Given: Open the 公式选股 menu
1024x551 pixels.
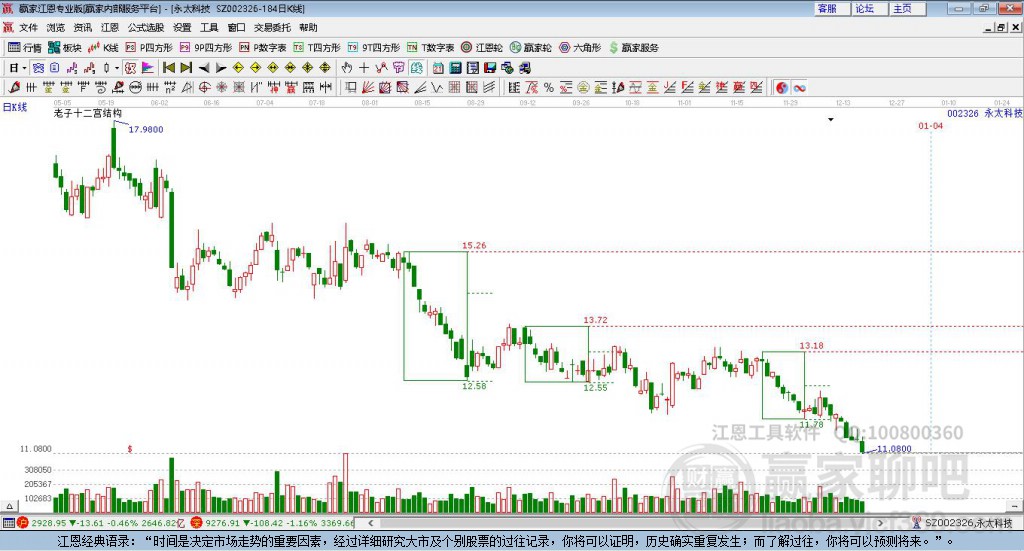Looking at the screenshot, I should tap(146, 27).
